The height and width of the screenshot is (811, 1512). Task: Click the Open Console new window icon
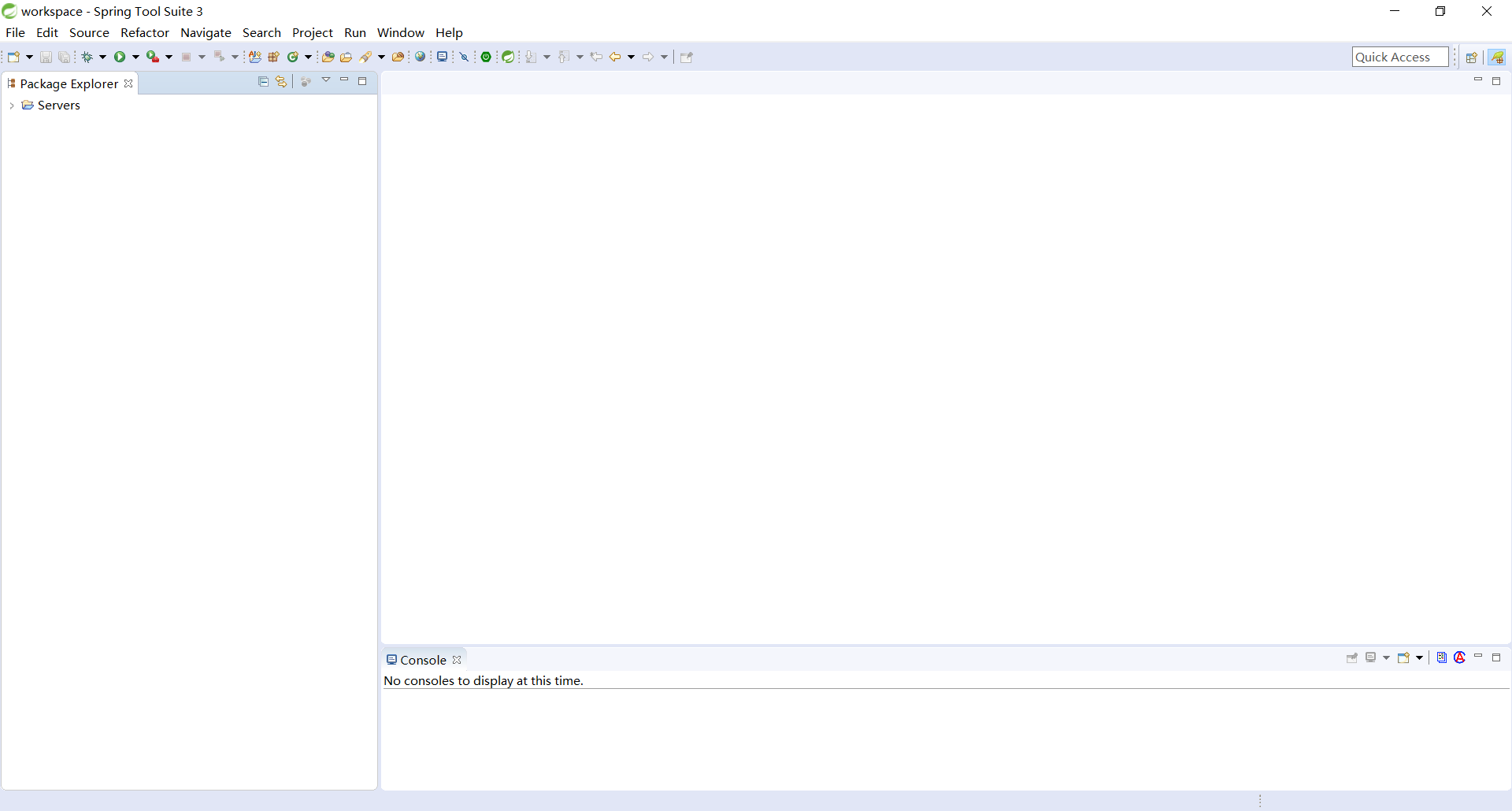point(1403,657)
